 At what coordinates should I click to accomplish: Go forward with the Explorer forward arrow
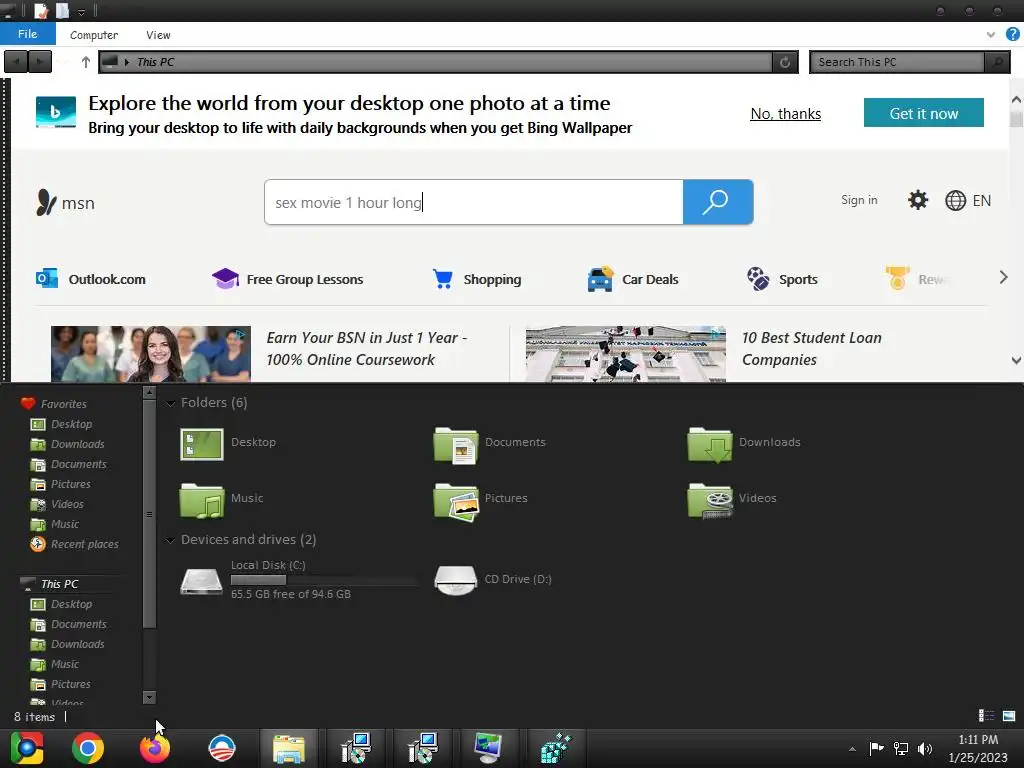coord(39,62)
